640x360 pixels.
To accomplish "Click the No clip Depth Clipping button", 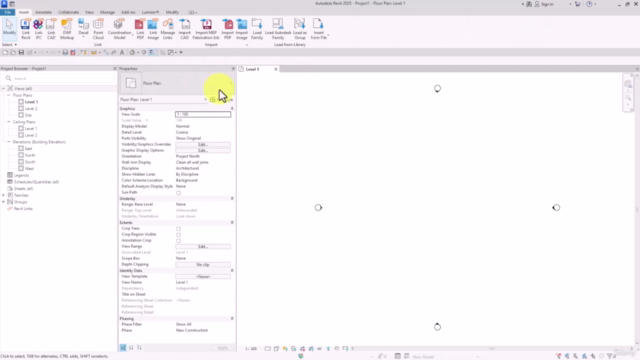I will (203, 264).
